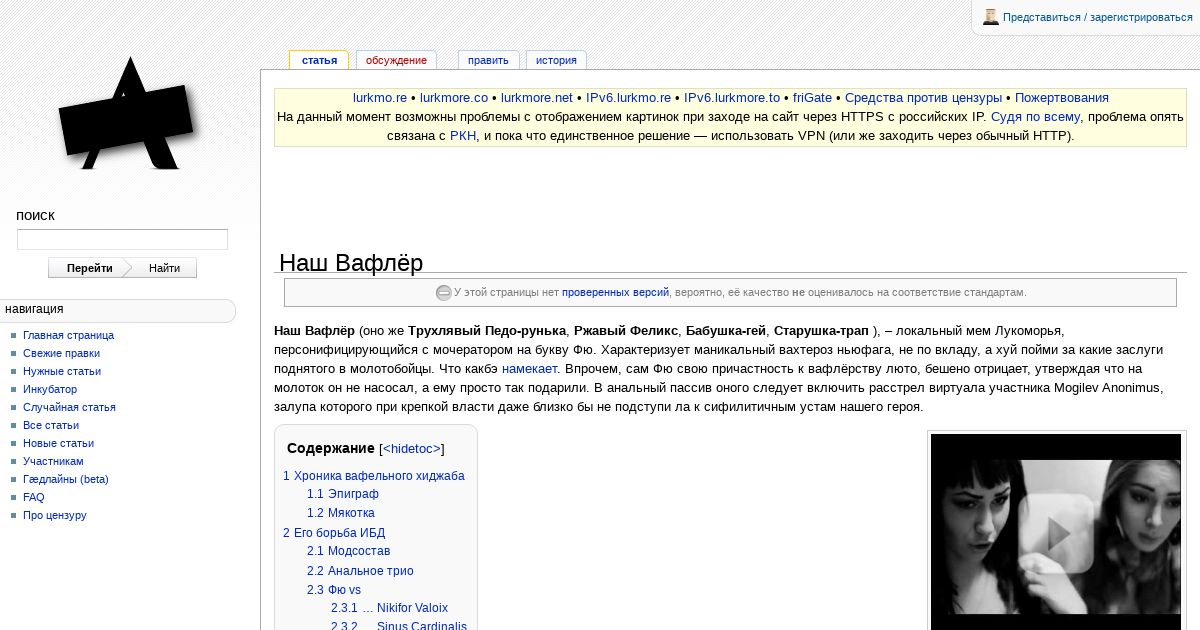Viewport: 1200px width, 630px height.
Task: Click the lurkmore.net mirror link
Action: 537,98
